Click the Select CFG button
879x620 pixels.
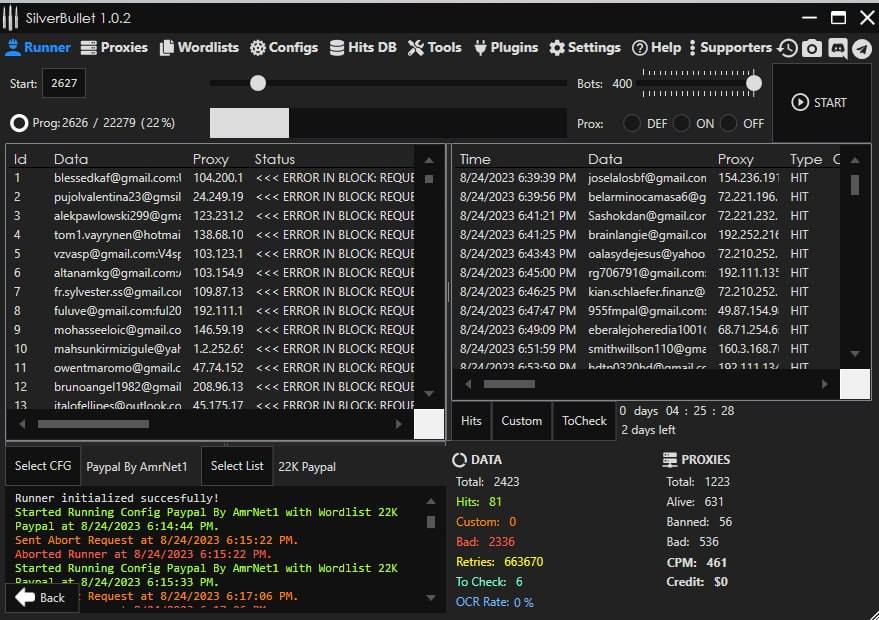(44, 466)
